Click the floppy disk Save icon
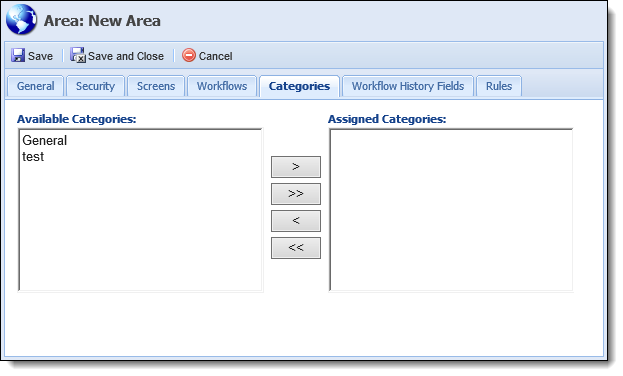This screenshot has height=376, width=623. pos(18,55)
